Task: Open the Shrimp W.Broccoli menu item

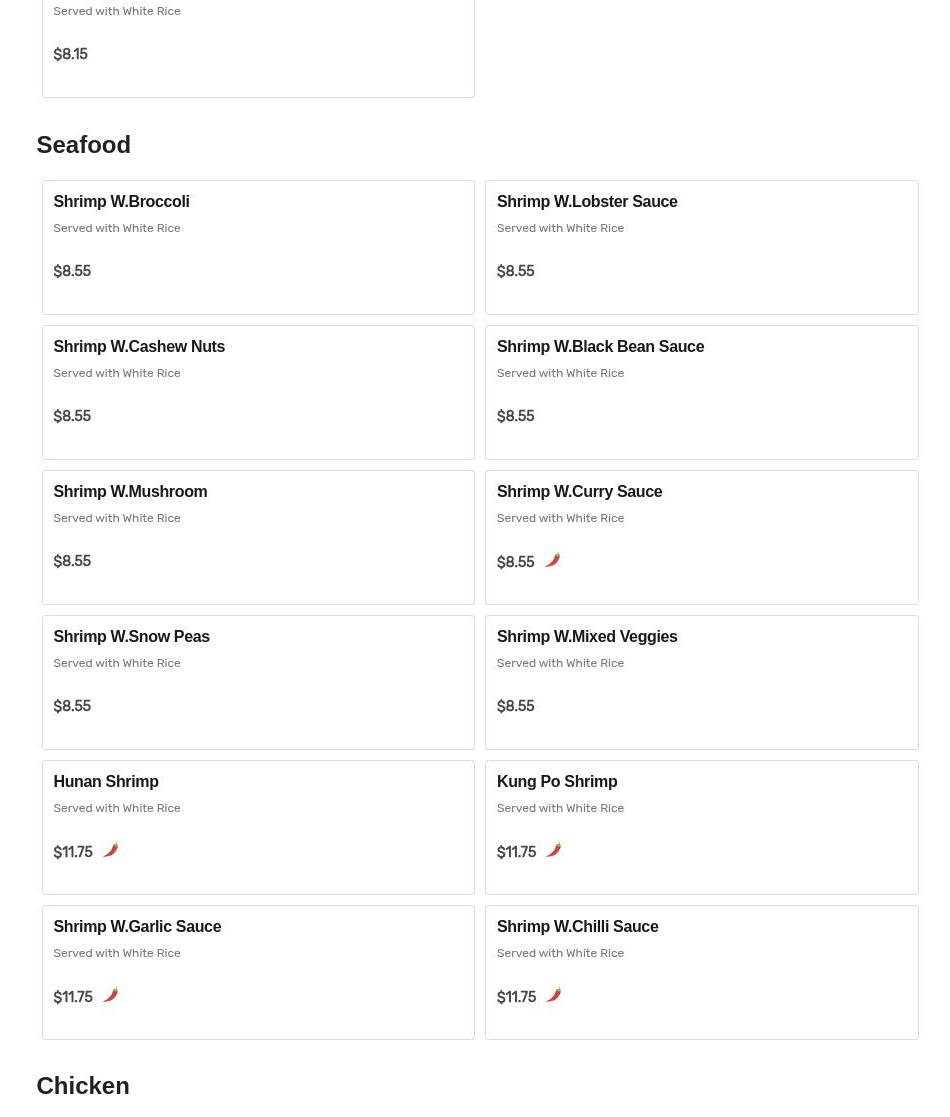Action: 259,247
